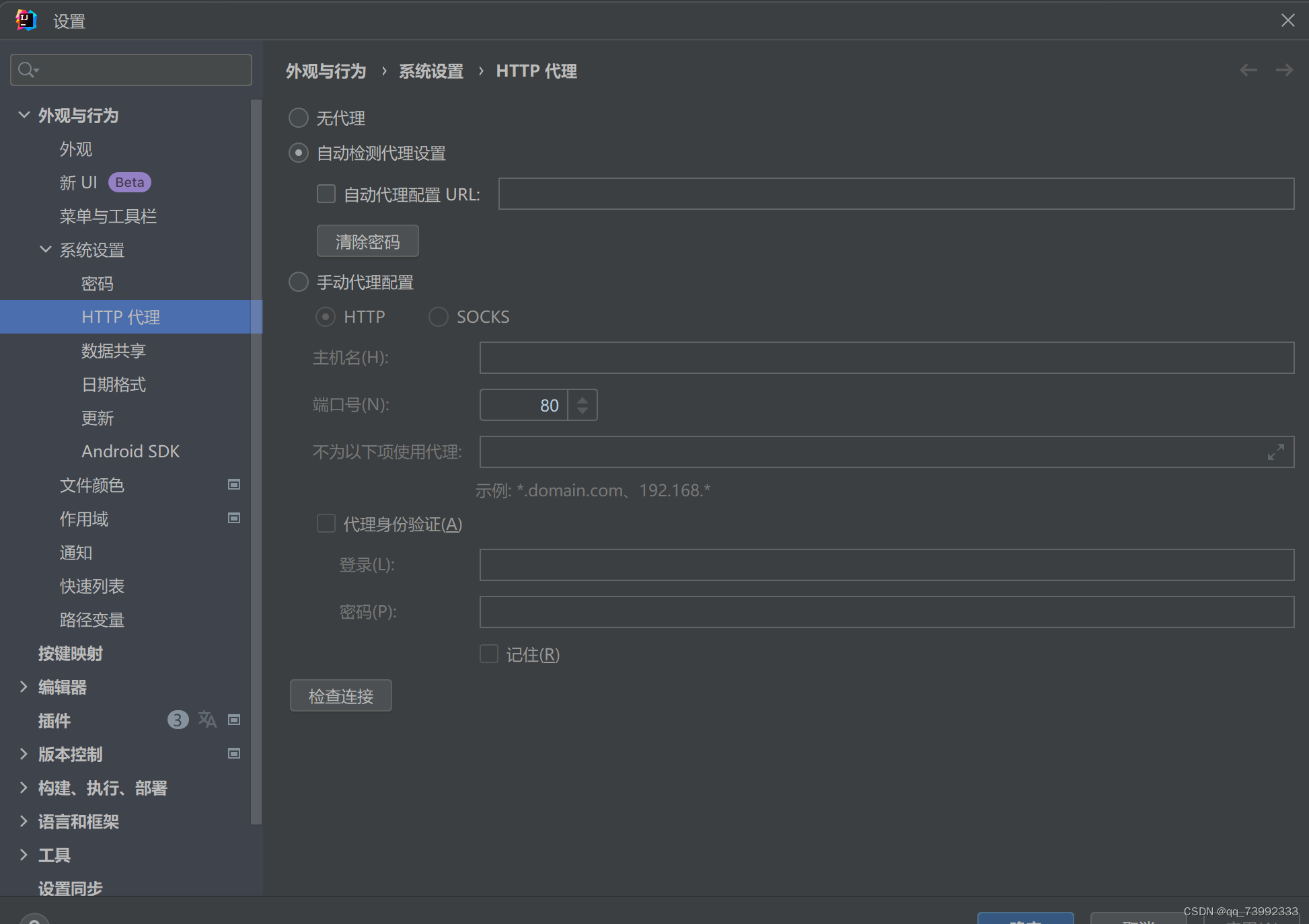Click the back navigation arrow
The width and height of the screenshot is (1309, 924).
coord(1248,70)
